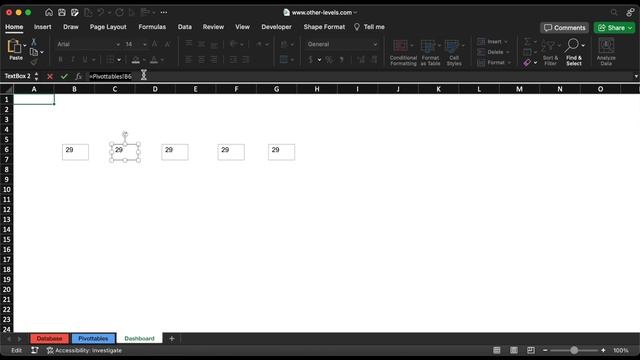Viewport: 640px width, 360px height.
Task: Click the zoom in plus button
Action: click(x=603, y=350)
